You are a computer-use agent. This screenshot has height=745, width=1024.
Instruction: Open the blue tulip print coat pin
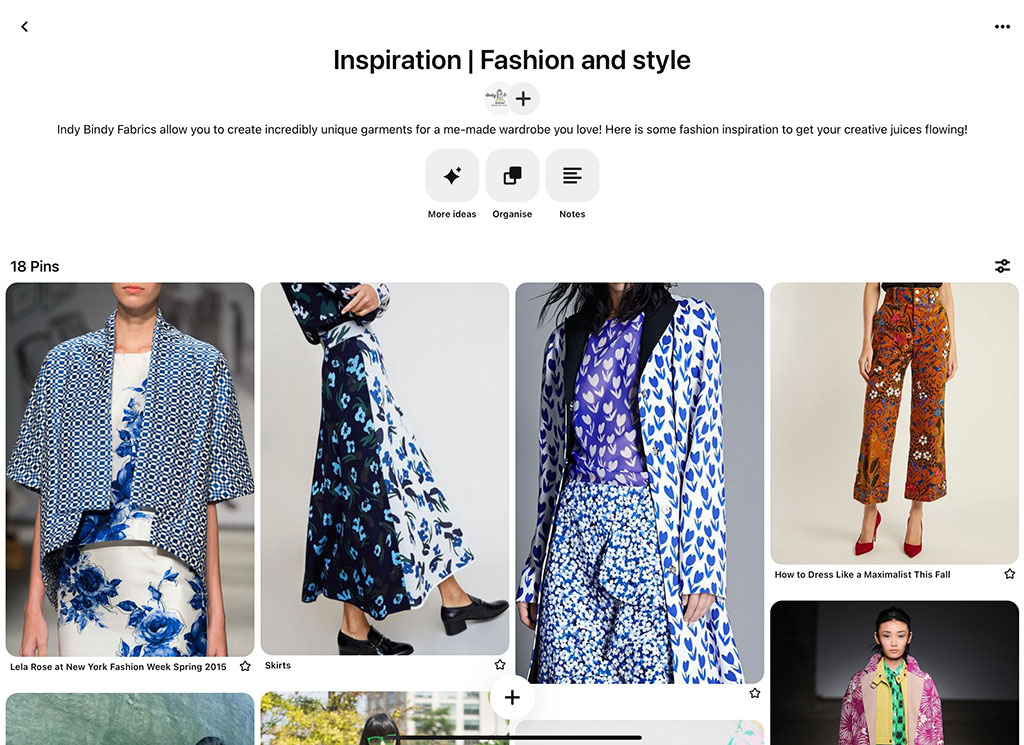click(639, 483)
